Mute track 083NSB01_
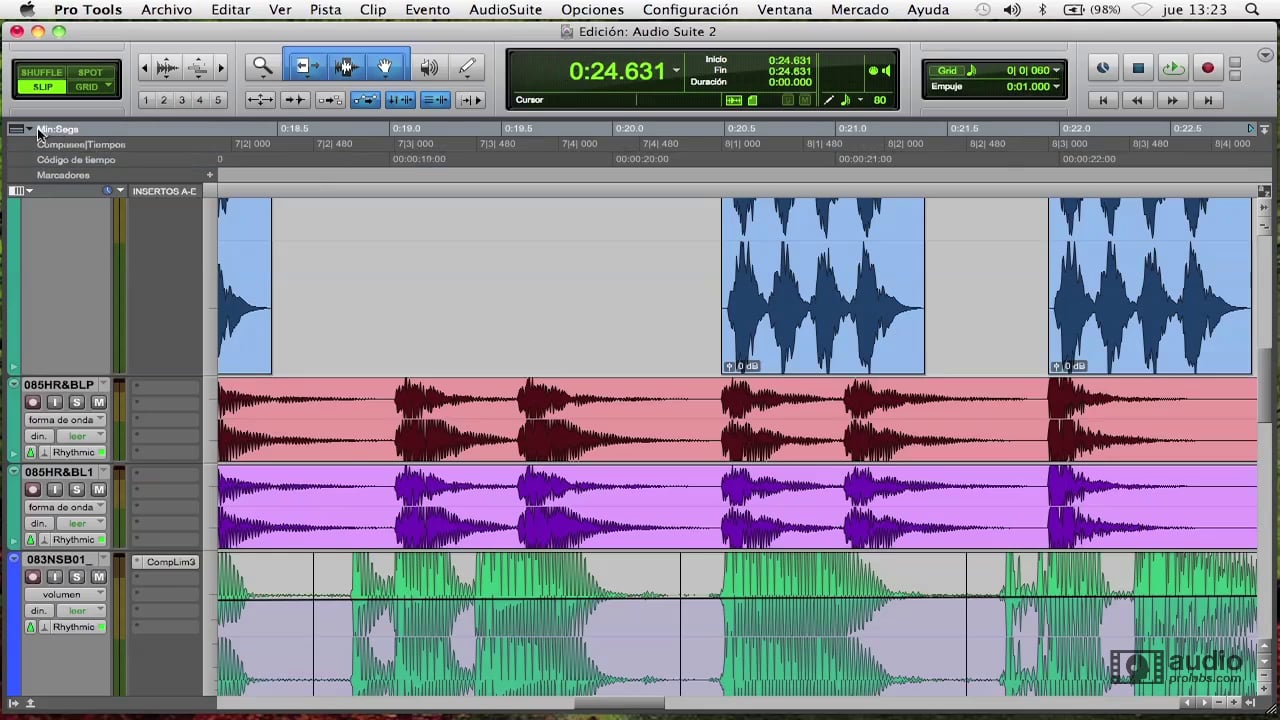This screenshot has width=1280, height=720. click(99, 577)
